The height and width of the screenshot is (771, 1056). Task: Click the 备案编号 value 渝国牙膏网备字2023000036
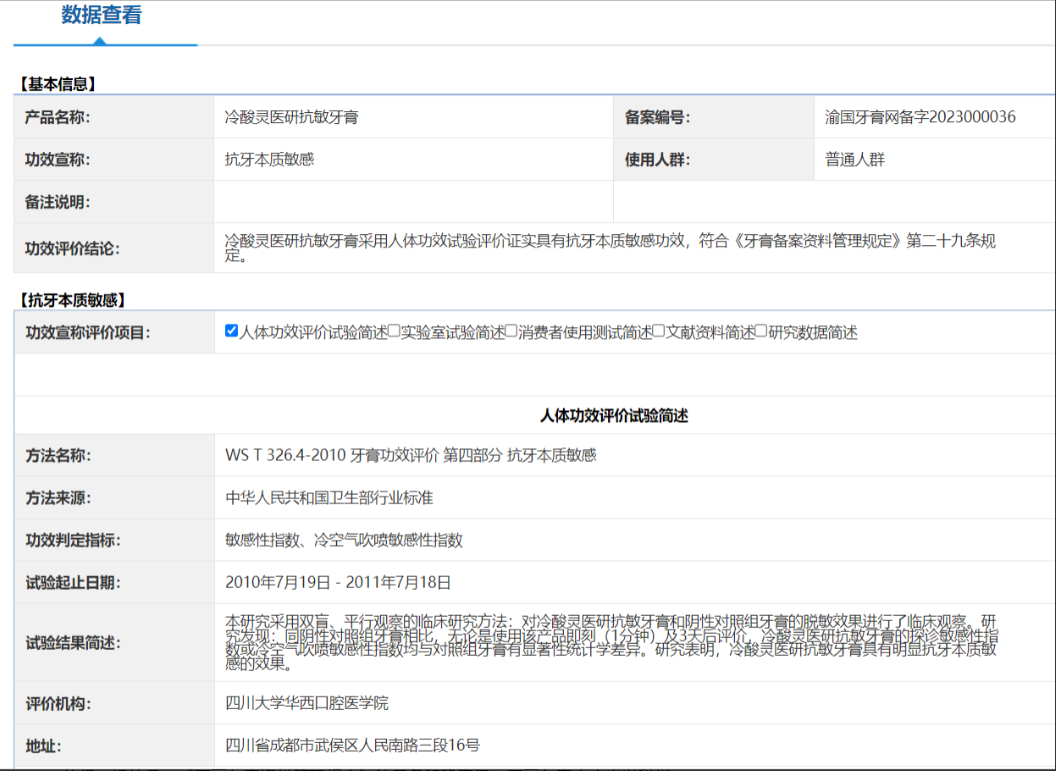point(920,117)
